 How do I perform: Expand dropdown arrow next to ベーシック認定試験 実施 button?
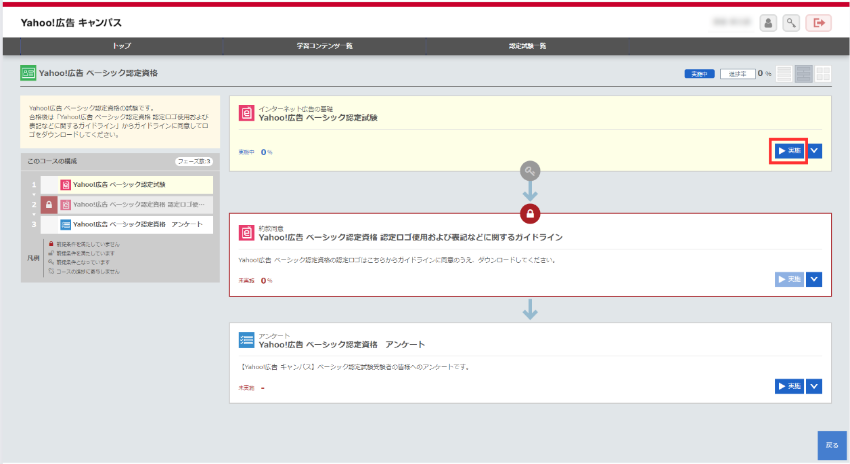[x=814, y=151]
